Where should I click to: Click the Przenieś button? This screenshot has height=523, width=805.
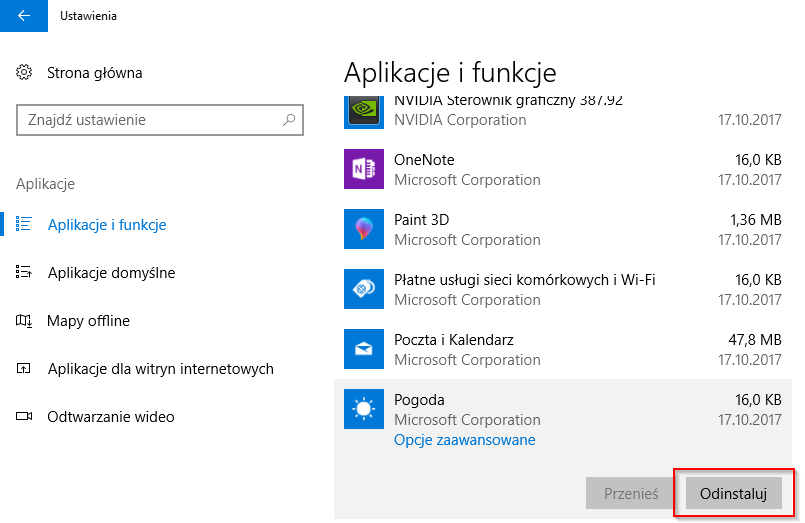(630, 493)
